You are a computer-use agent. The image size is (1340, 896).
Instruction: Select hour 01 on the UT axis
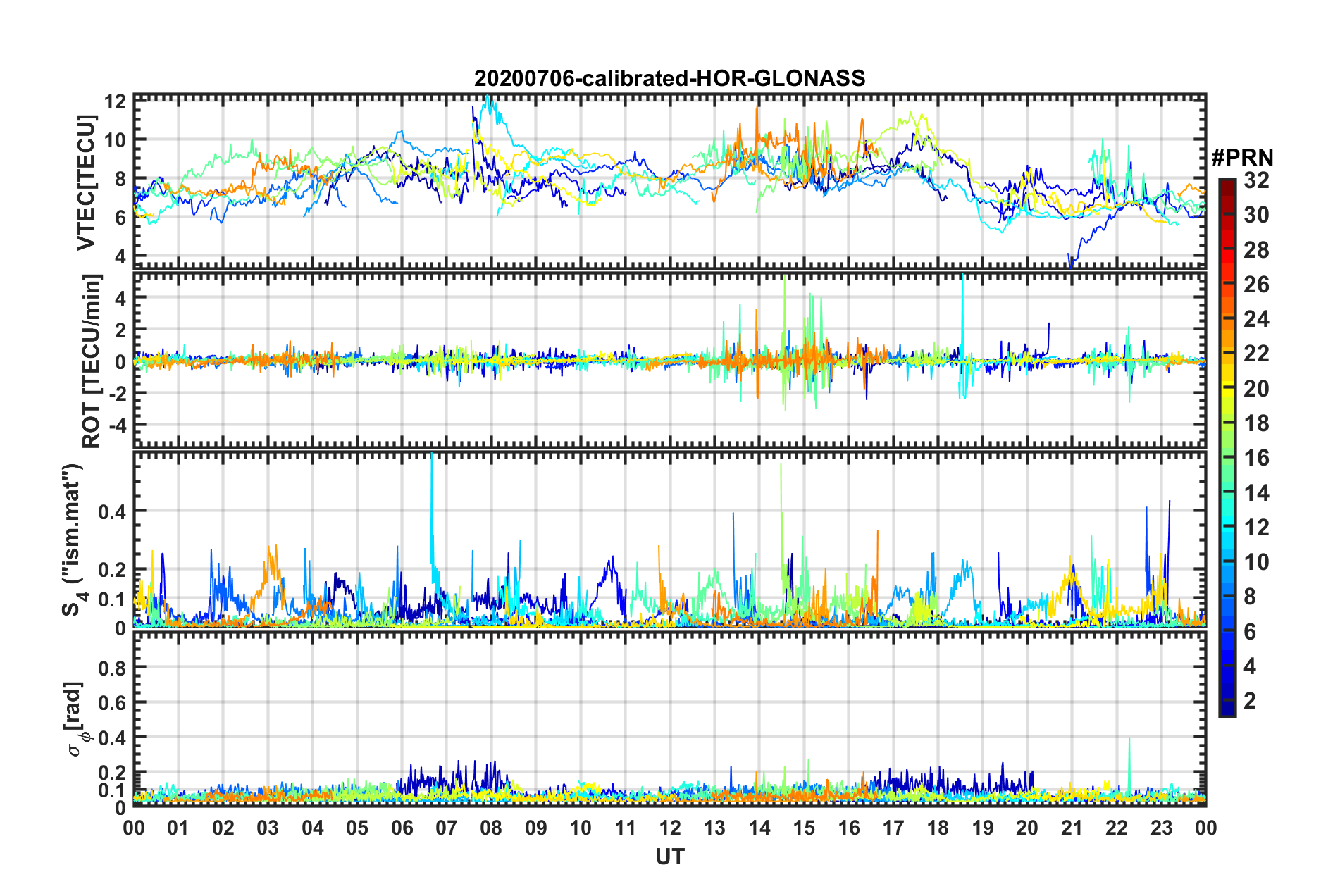[x=178, y=828]
